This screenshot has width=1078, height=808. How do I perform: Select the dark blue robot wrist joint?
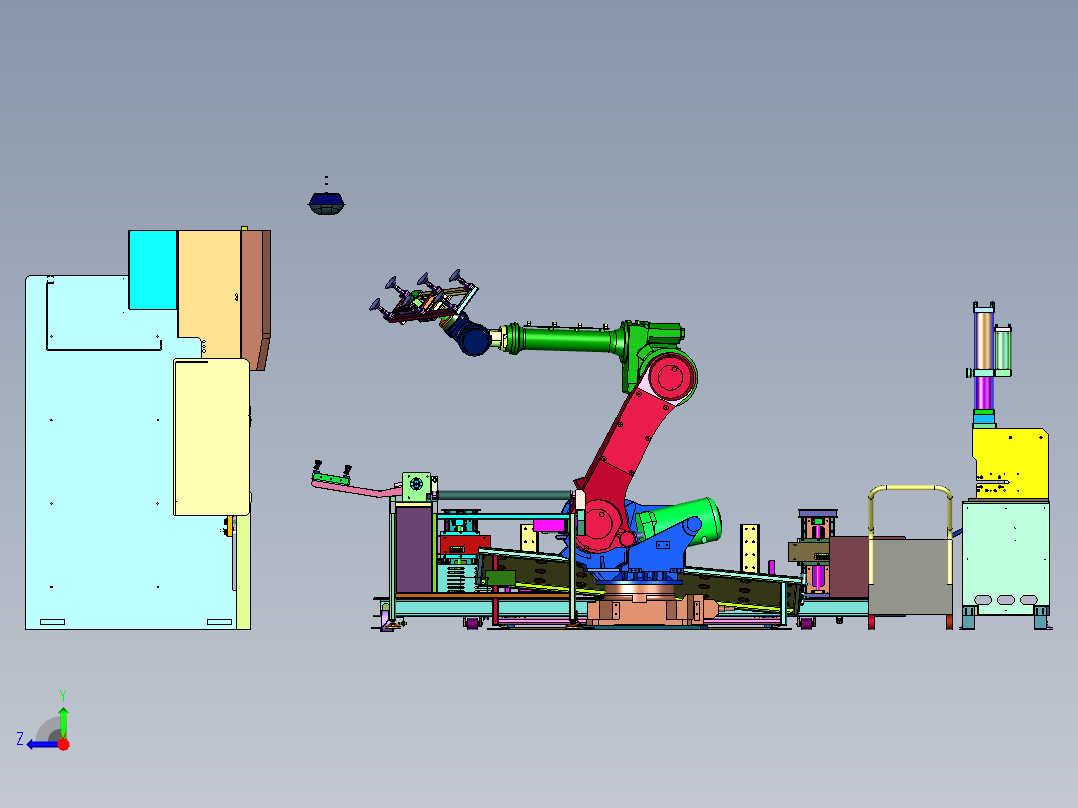[x=474, y=340]
